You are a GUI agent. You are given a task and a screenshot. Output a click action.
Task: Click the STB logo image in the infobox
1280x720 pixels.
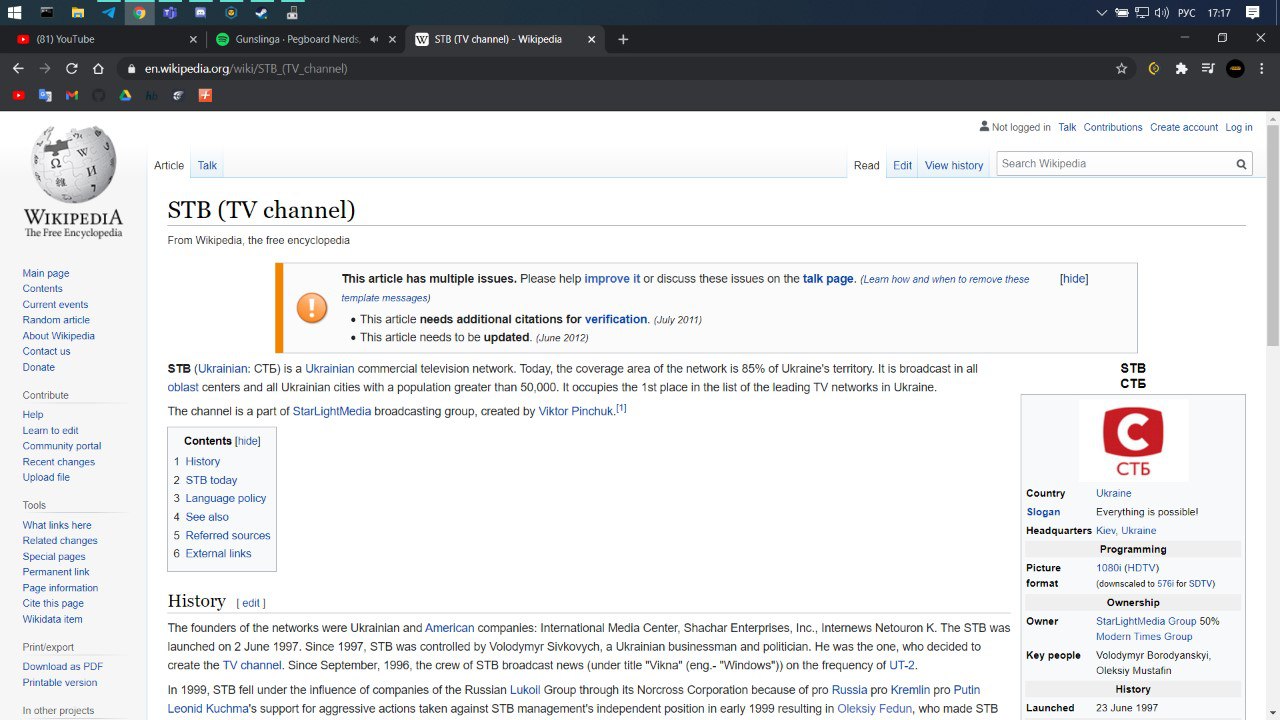[x=1133, y=440]
